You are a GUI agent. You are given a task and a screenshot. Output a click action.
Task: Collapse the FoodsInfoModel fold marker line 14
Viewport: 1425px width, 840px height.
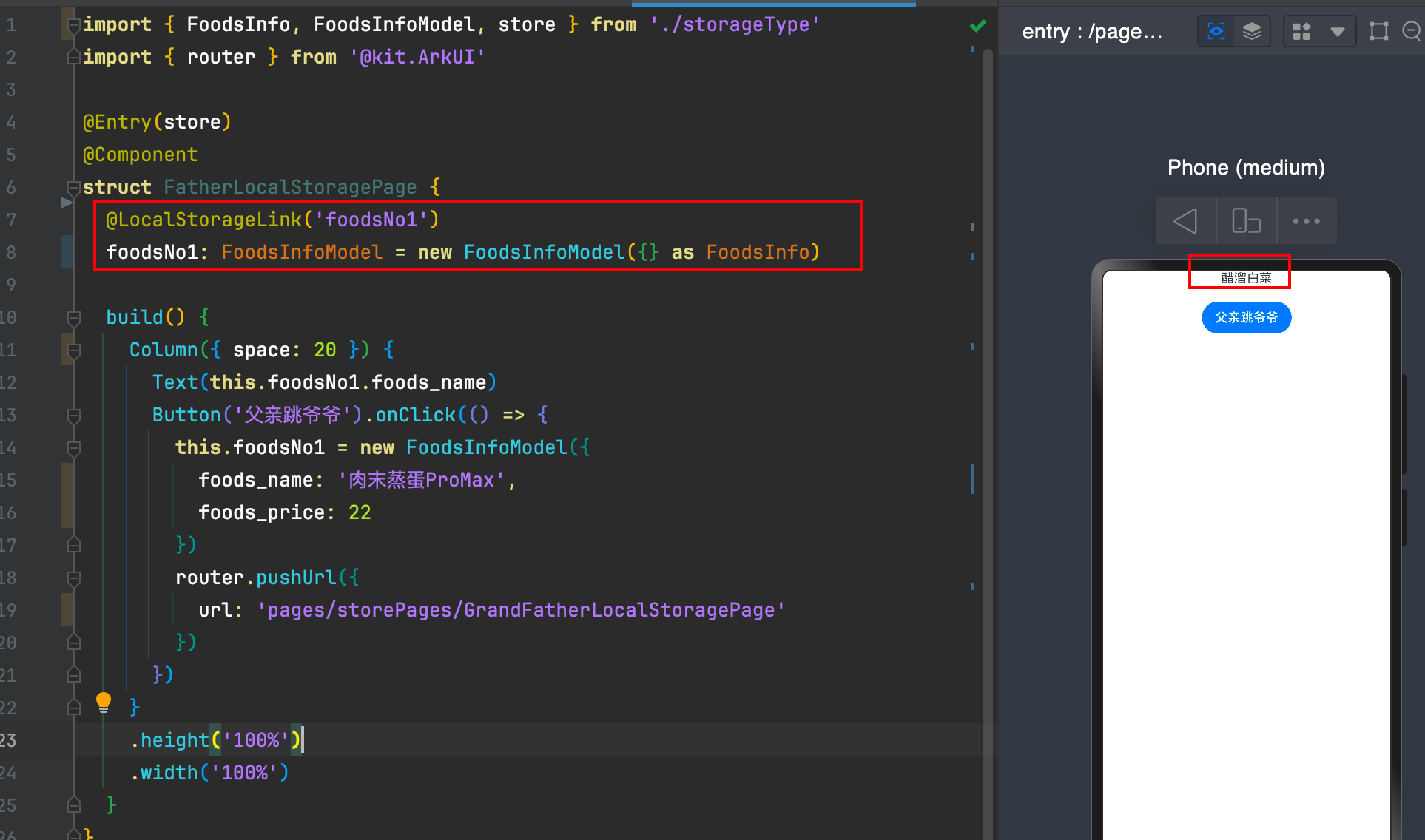[x=74, y=448]
